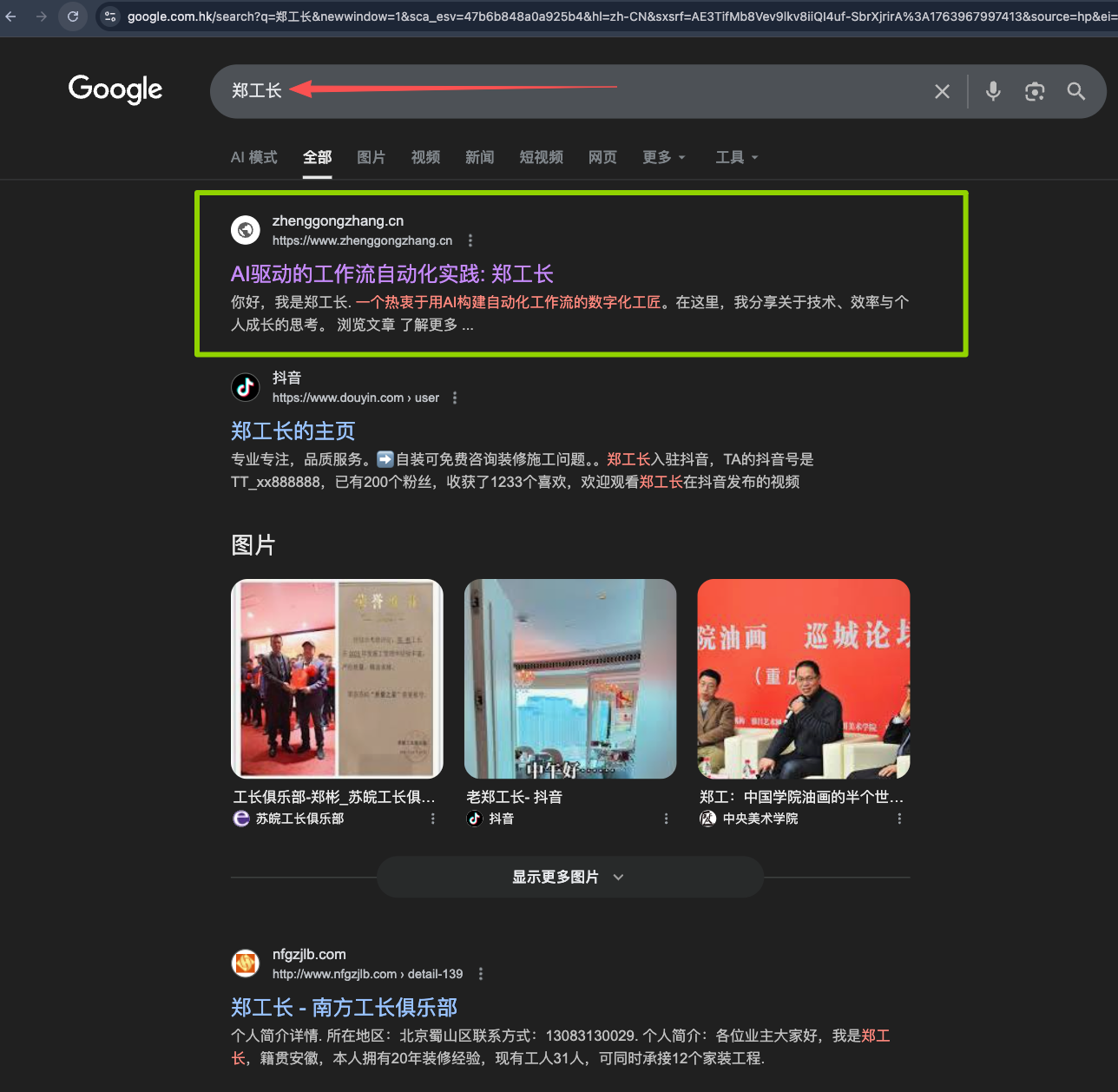Open the 工具 dropdown menu

pos(736,157)
